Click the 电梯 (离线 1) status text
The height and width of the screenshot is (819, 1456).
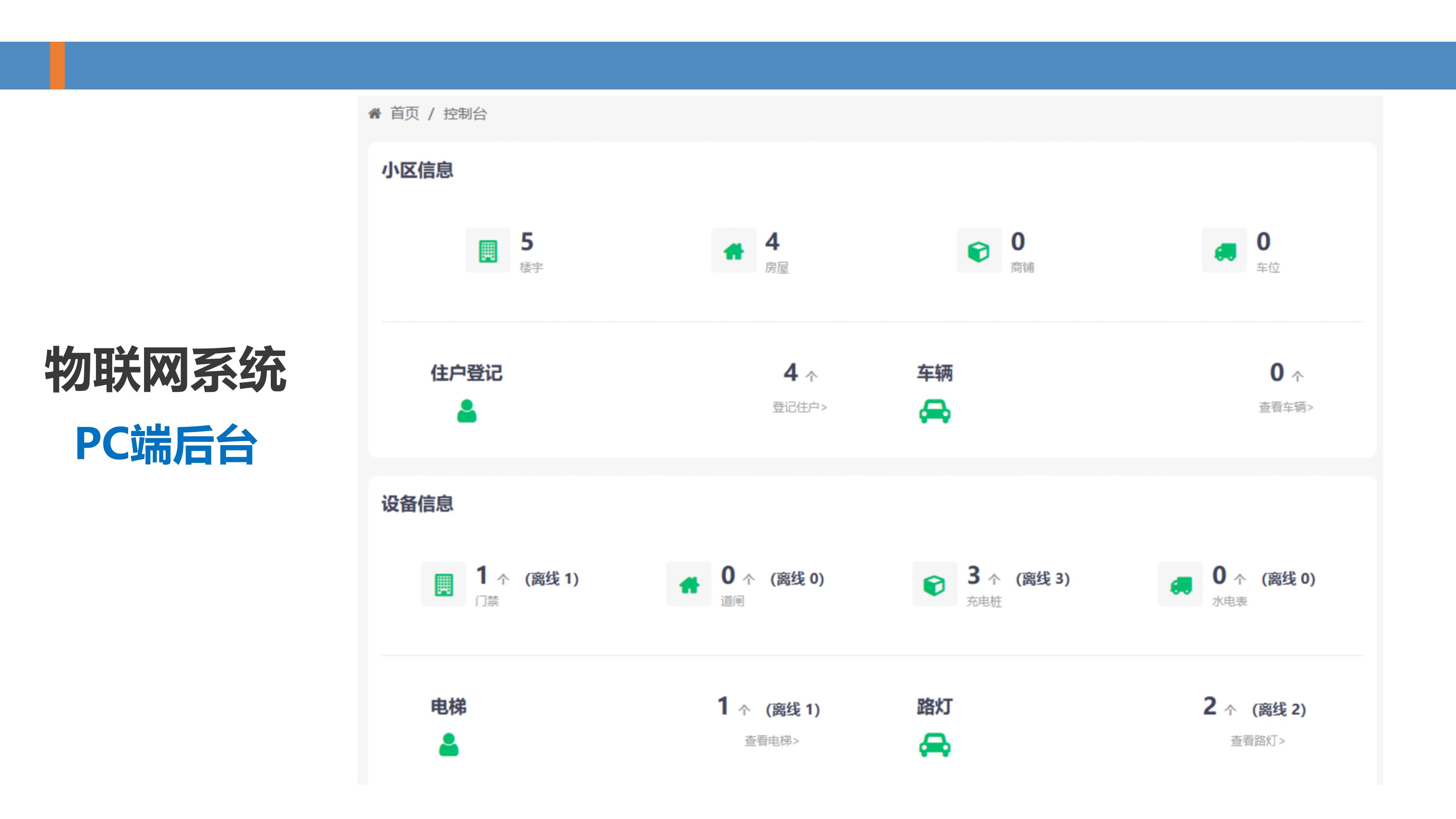coord(792,709)
